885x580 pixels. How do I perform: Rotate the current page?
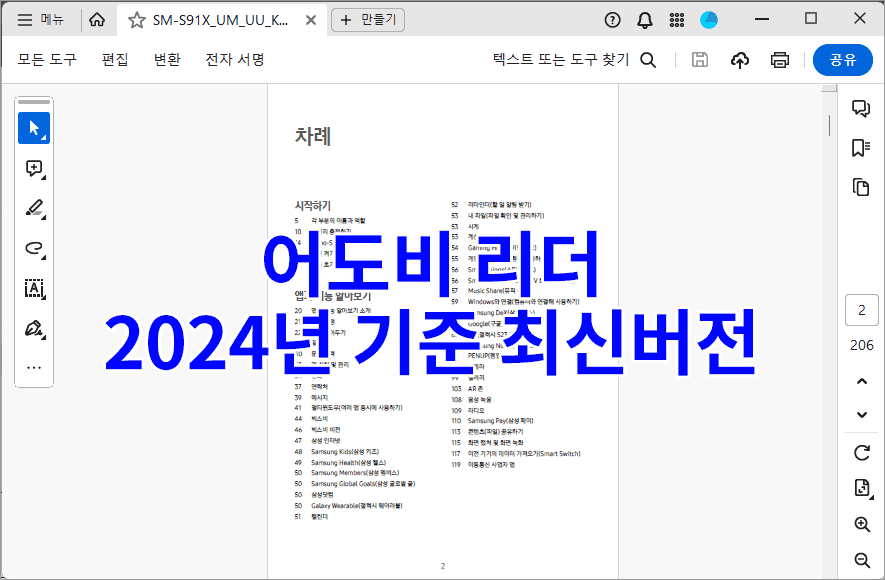[861, 452]
